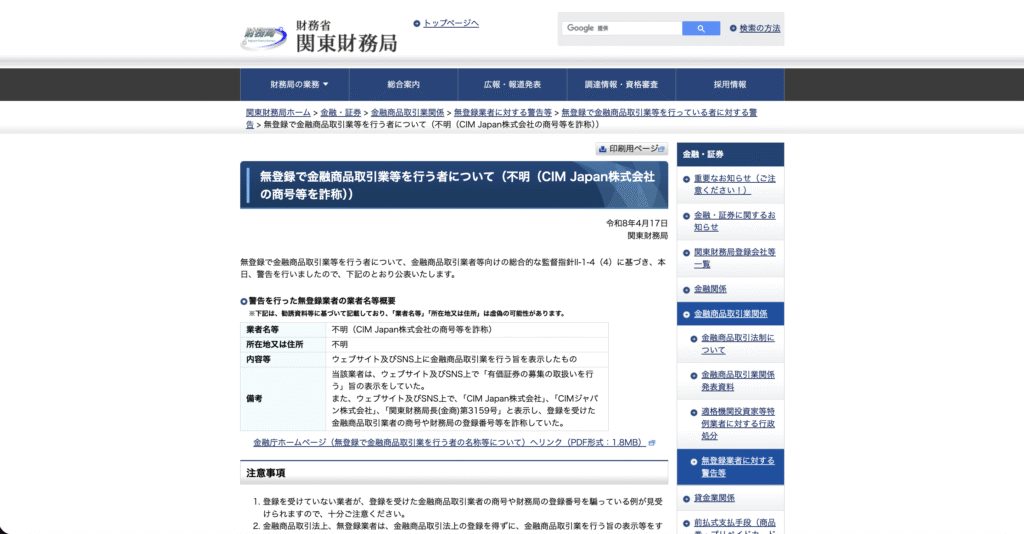Open sidebar link 前払式支払手段
Image resolution: width=1024 pixels, height=534 pixels.
(735, 526)
